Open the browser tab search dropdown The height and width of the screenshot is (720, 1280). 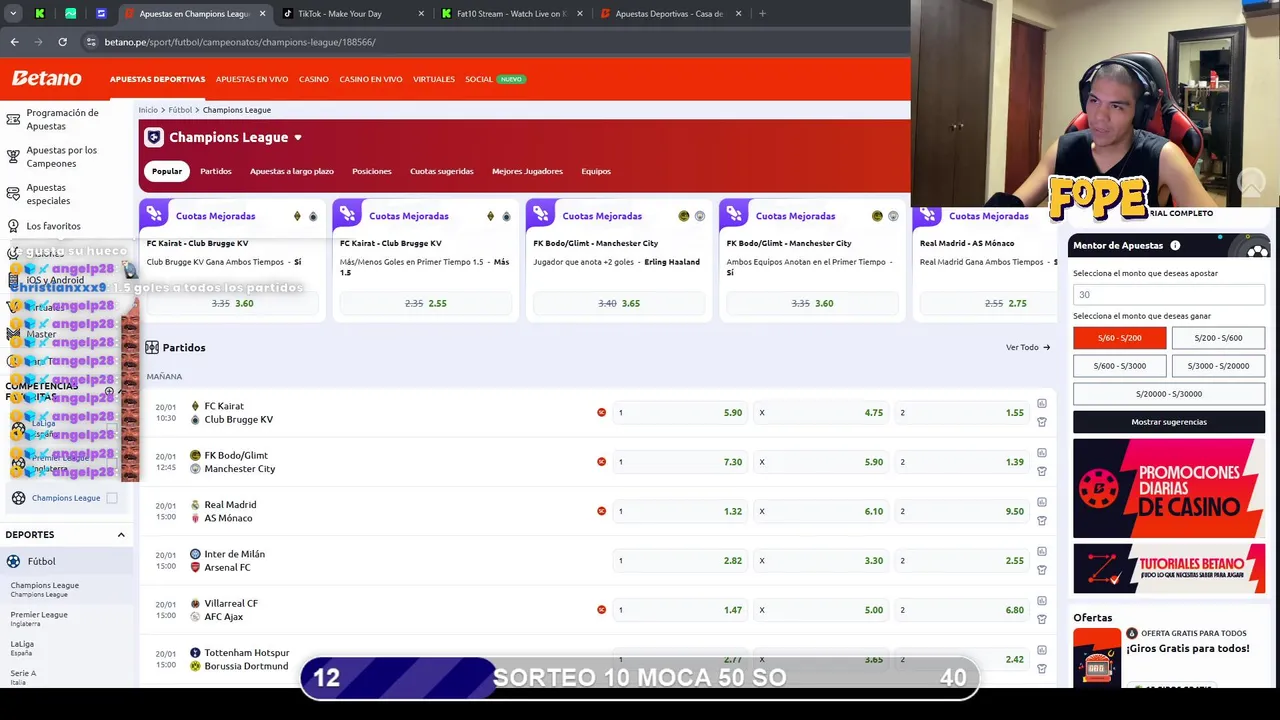tap(13, 14)
